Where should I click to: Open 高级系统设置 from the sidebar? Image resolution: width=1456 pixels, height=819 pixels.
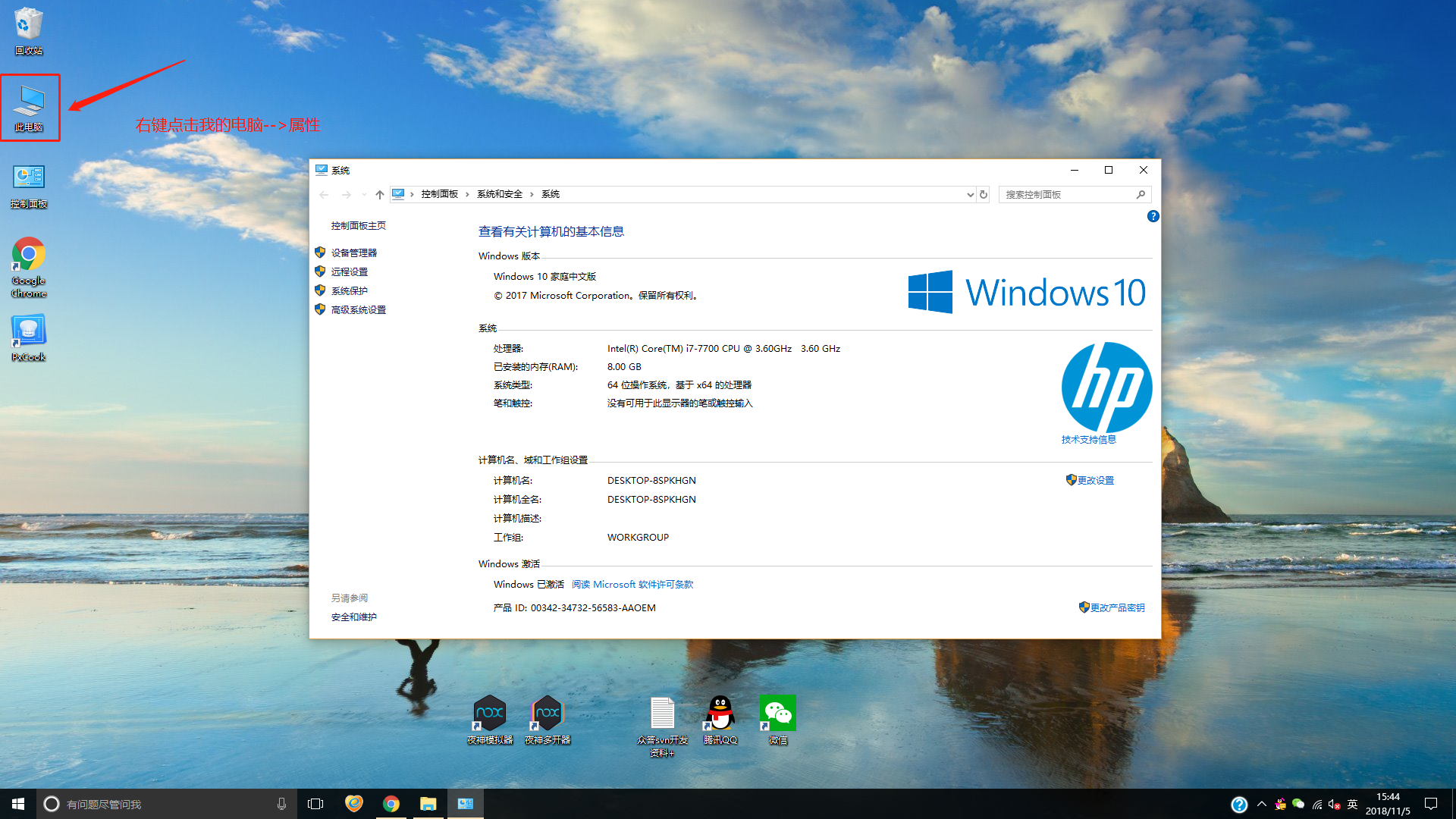pos(358,309)
